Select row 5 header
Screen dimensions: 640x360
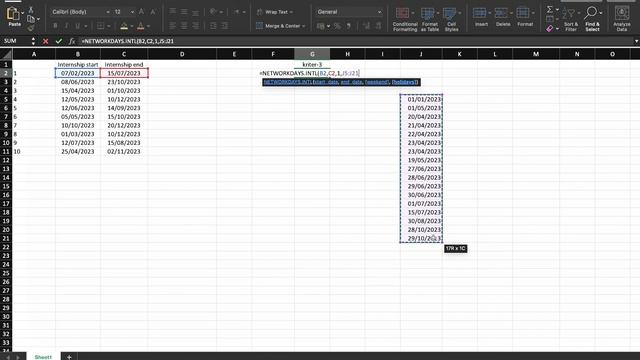point(6,99)
